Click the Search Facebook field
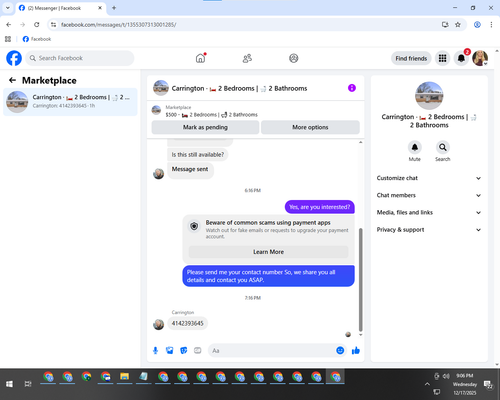 (80, 58)
